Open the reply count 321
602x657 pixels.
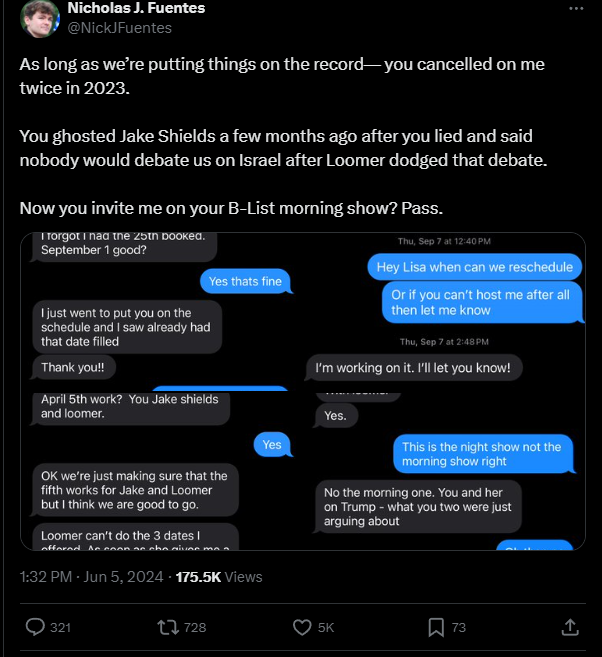tap(60, 628)
